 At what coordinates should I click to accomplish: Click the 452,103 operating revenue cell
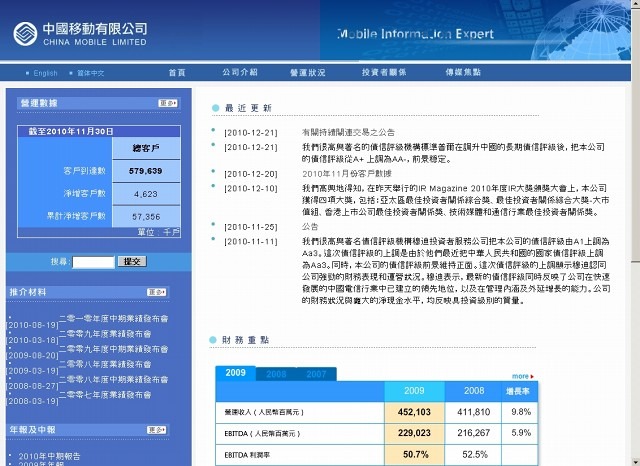[414, 412]
